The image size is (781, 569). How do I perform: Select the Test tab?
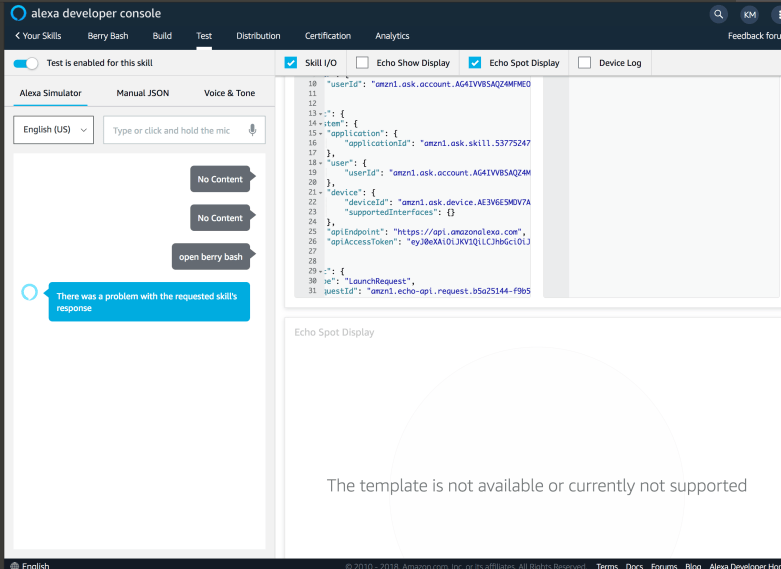pos(204,36)
